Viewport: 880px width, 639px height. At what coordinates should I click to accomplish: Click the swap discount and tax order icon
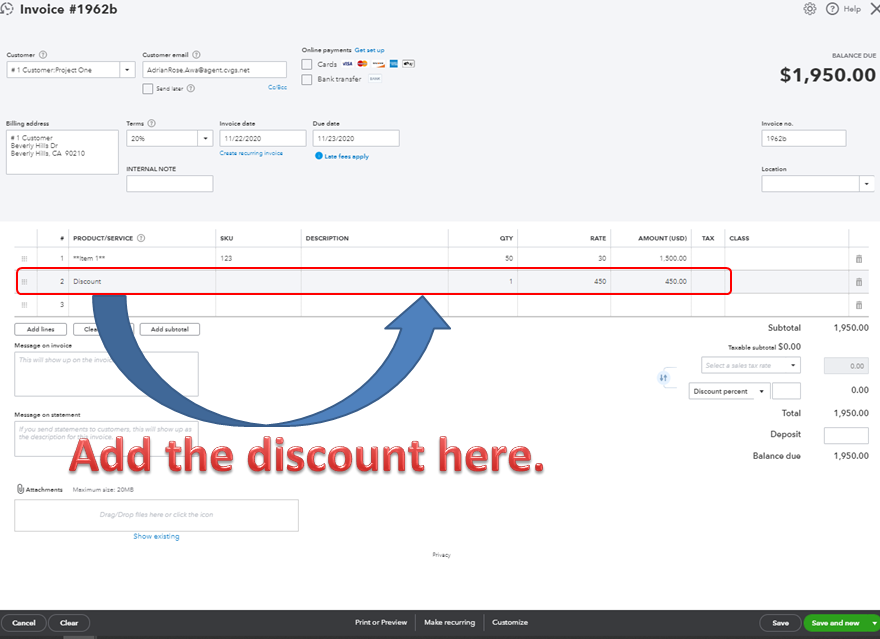coord(663,378)
